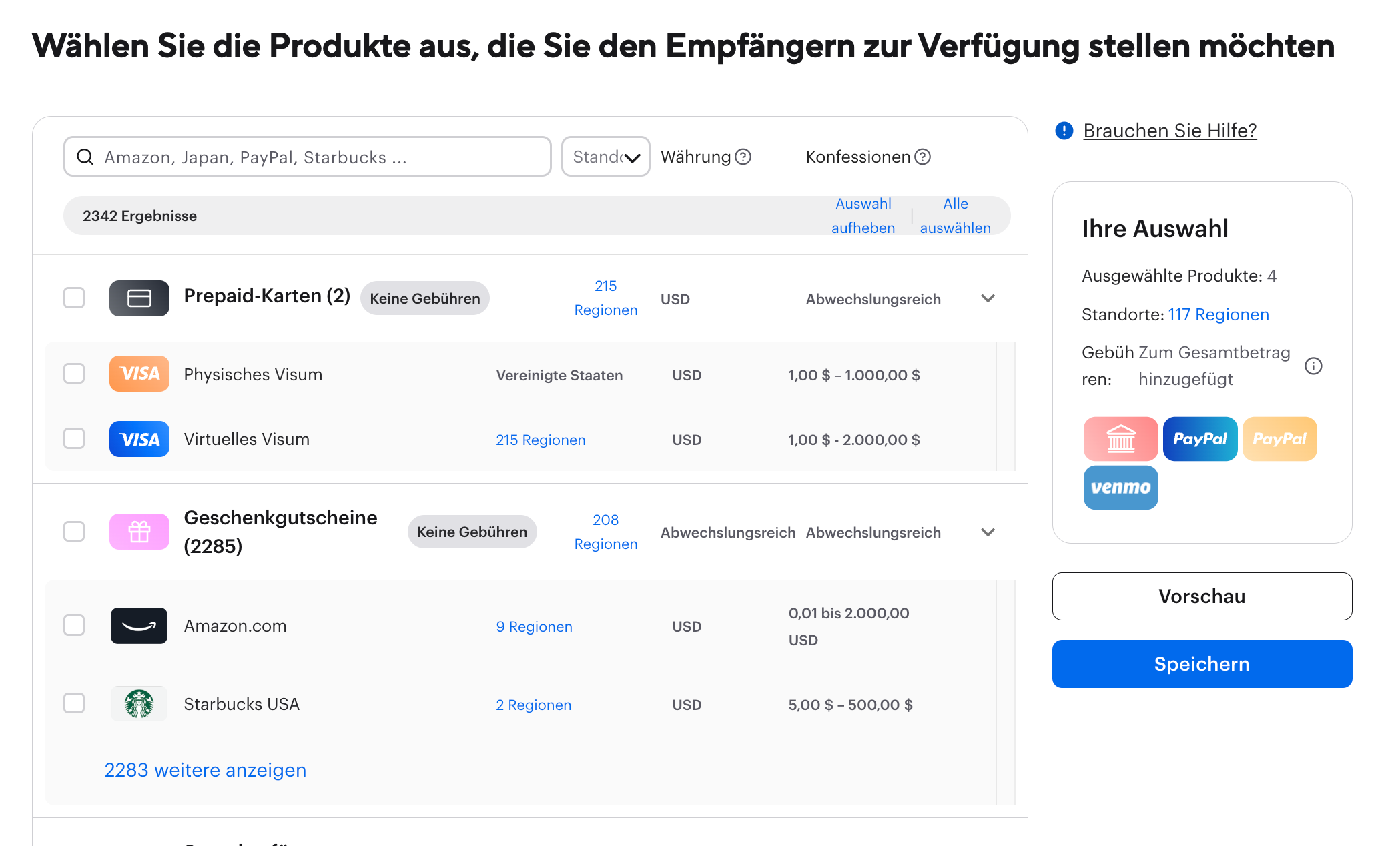The image size is (1400, 846).
Task: Click Auswahl aufheben link
Action: click(863, 216)
